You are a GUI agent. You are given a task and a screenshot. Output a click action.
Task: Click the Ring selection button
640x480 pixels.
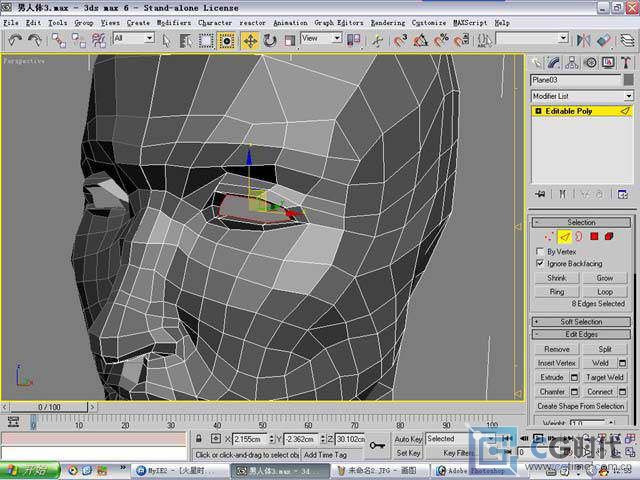[557, 292]
